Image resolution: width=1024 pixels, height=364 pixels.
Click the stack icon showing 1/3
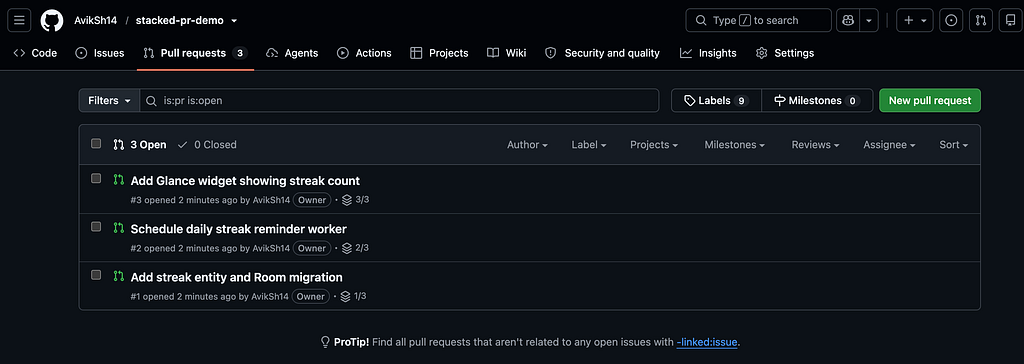click(346, 297)
